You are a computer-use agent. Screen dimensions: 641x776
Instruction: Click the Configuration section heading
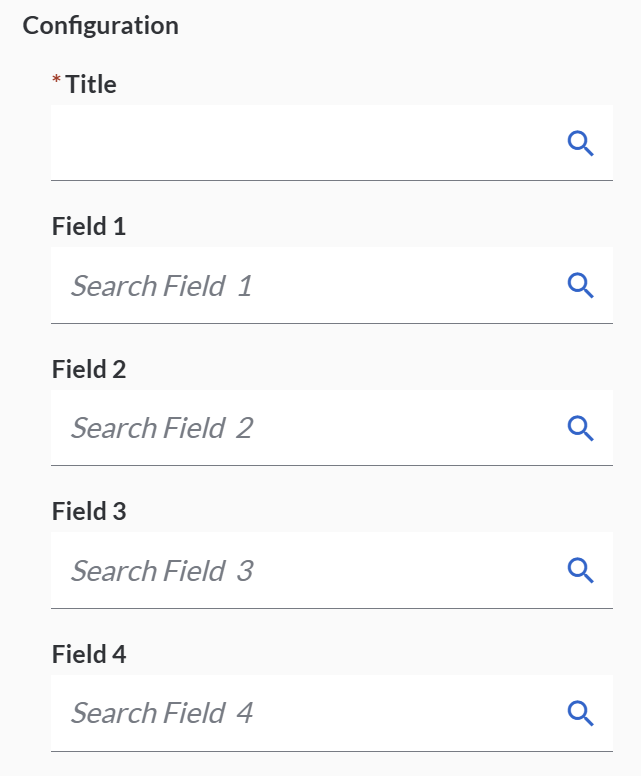(x=101, y=26)
